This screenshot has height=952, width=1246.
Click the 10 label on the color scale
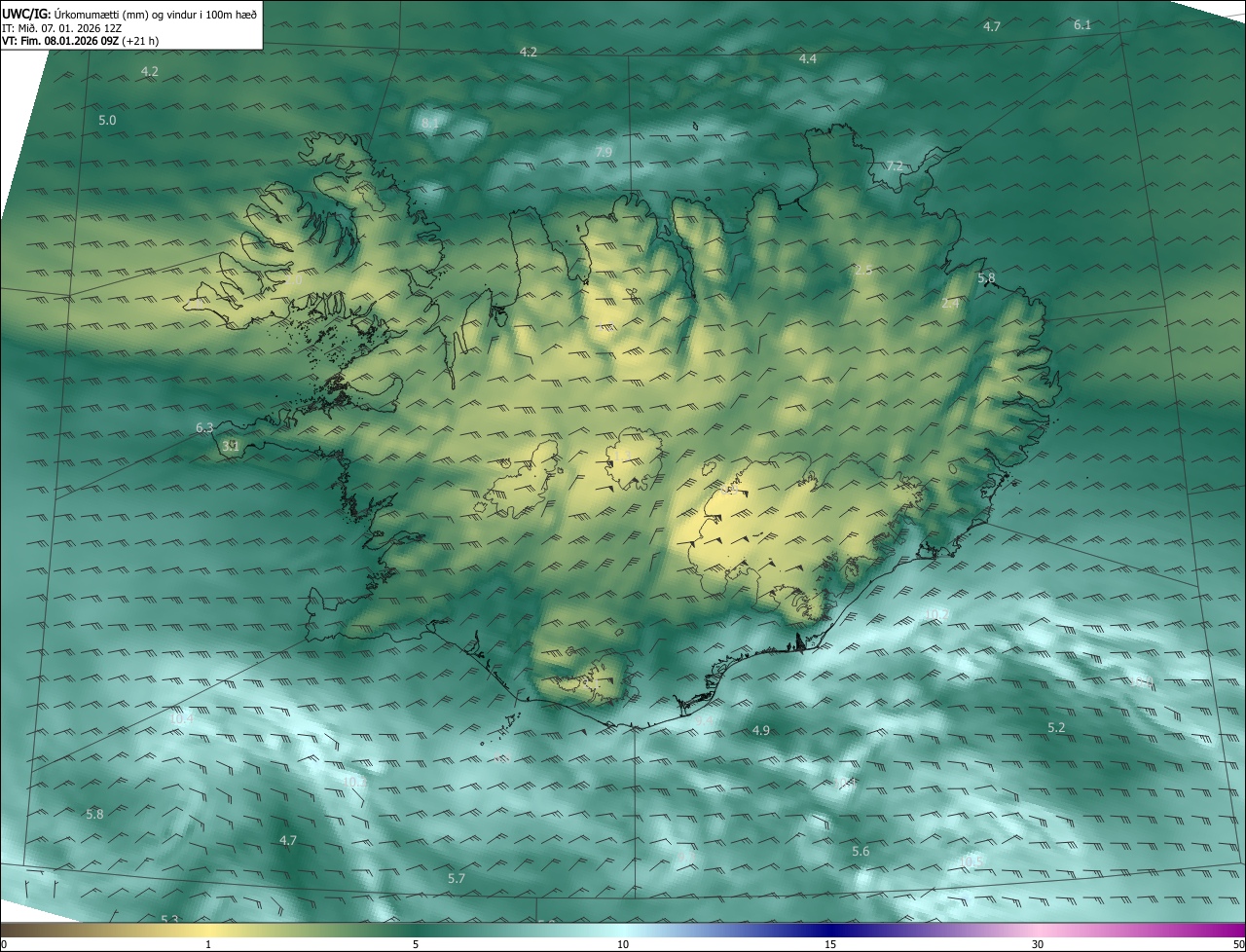[x=623, y=944]
